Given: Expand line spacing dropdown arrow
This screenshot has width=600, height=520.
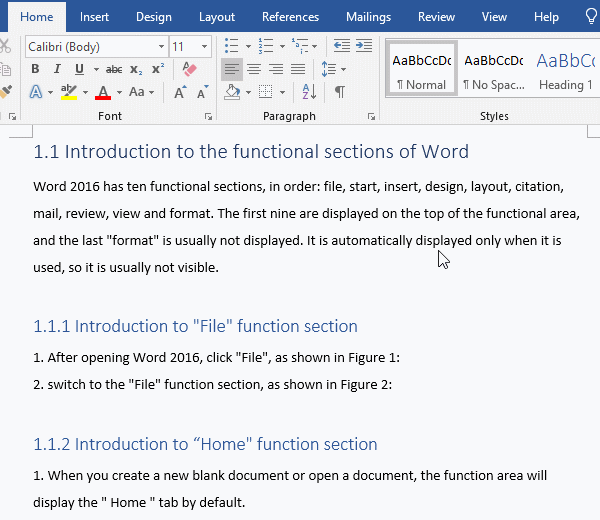Looking at the screenshot, I should pos(343,70).
